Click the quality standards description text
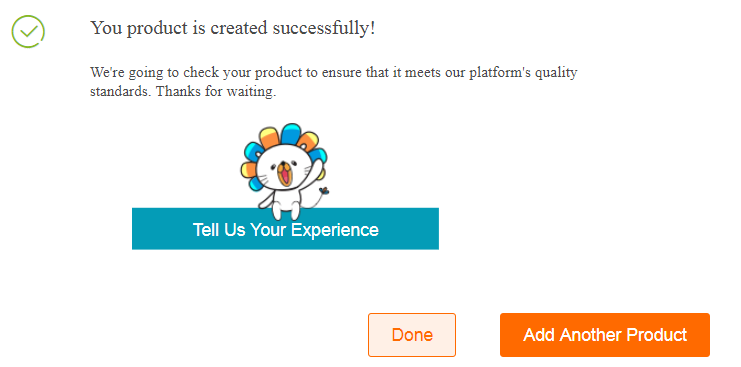Viewport: 741px width, 367px height. 334,82
